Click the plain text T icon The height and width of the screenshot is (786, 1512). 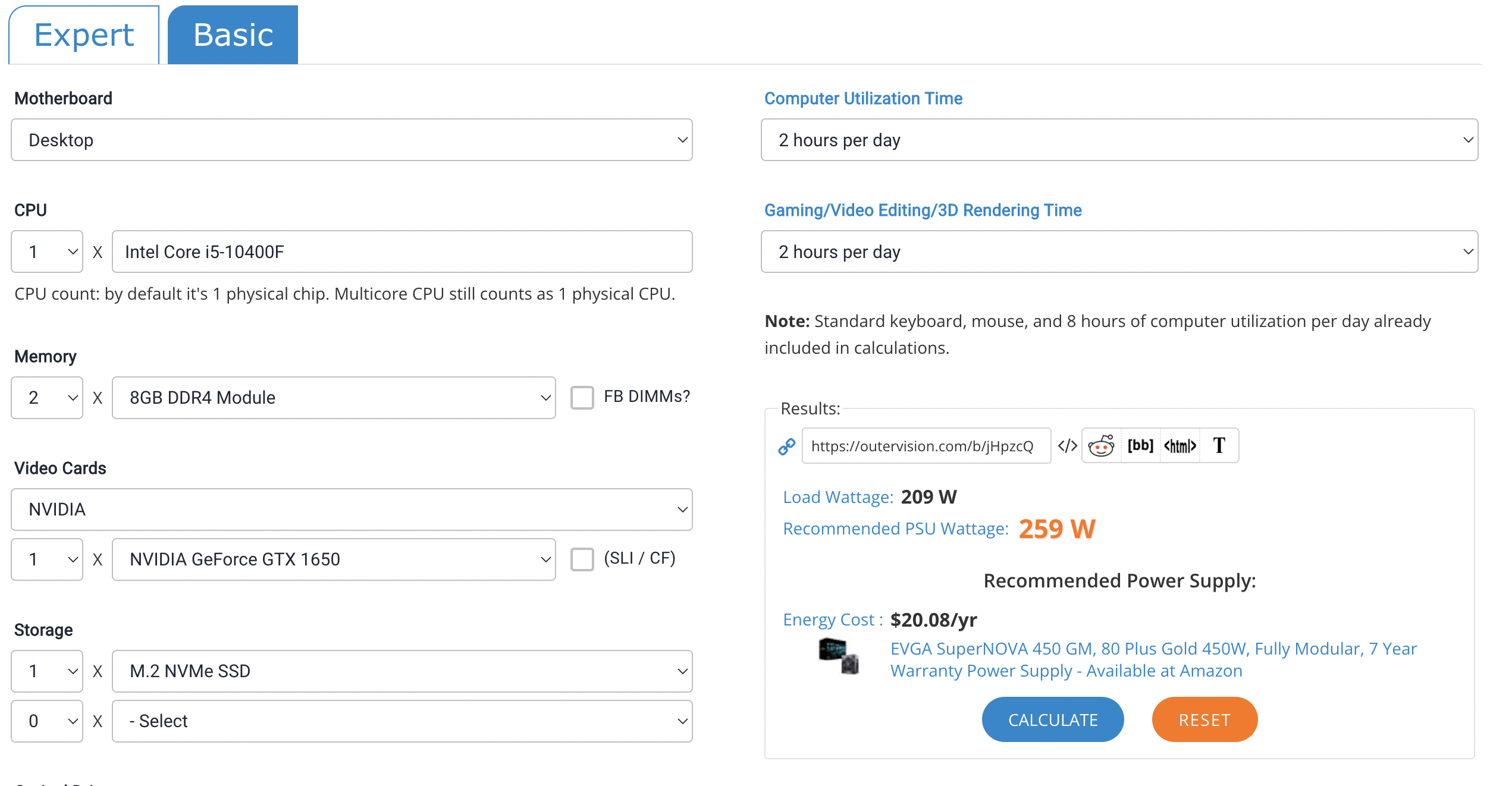coord(1219,446)
